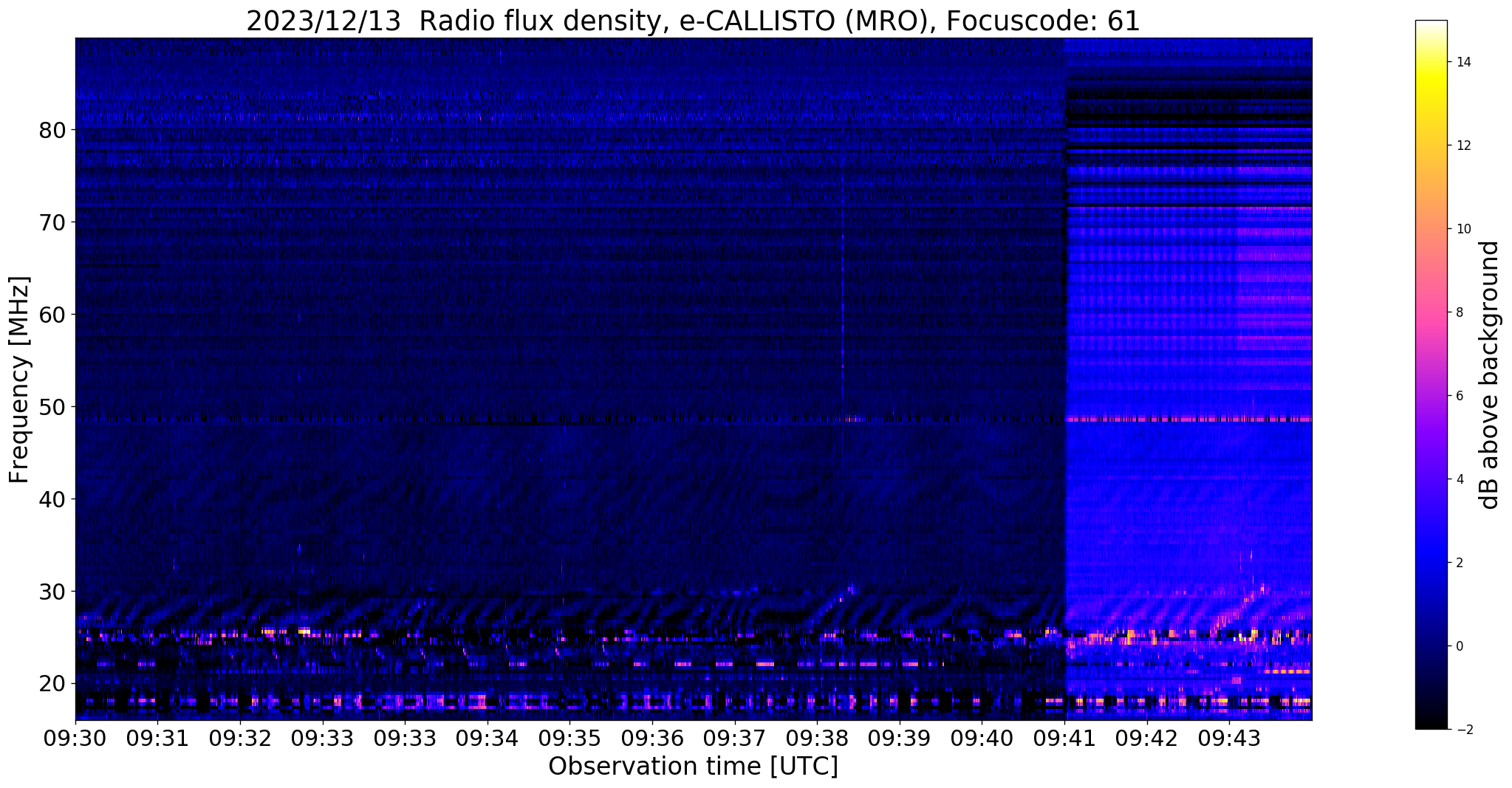Image resolution: width=1512 pixels, height=788 pixels.
Task: Click the 60 tick on frequency axis
Action: tap(53, 315)
